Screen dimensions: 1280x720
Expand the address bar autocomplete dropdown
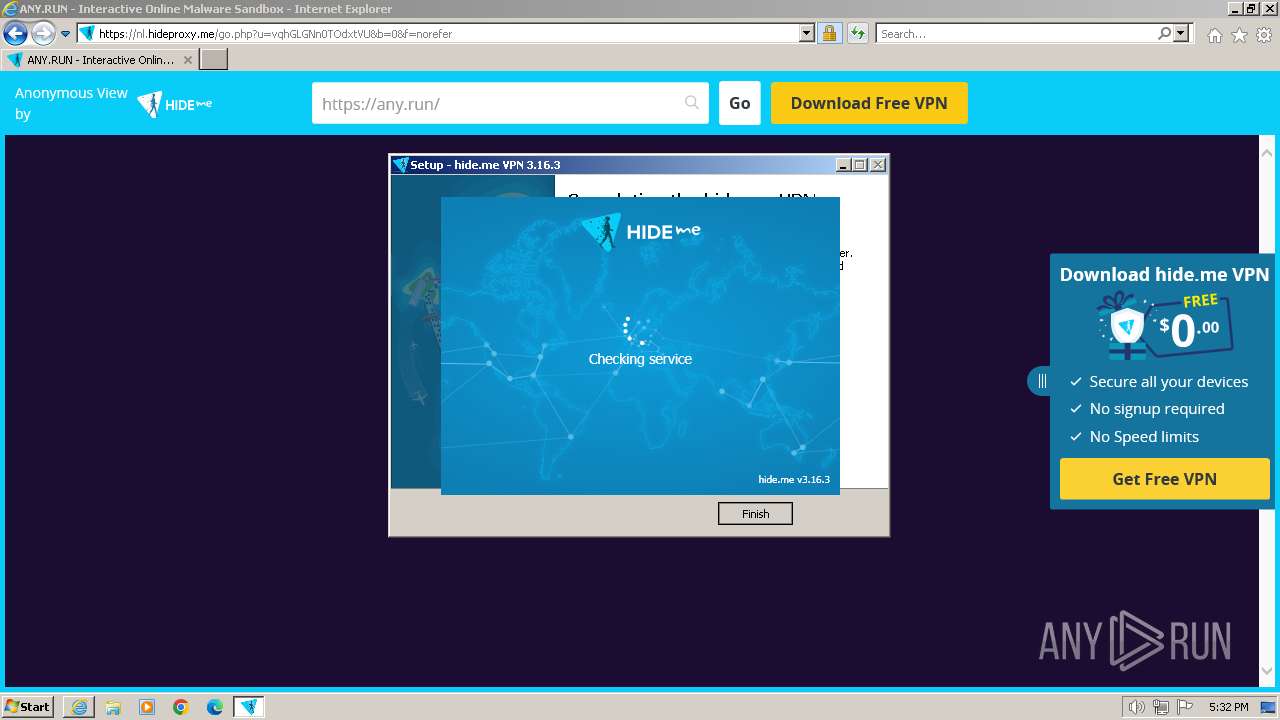[807, 34]
